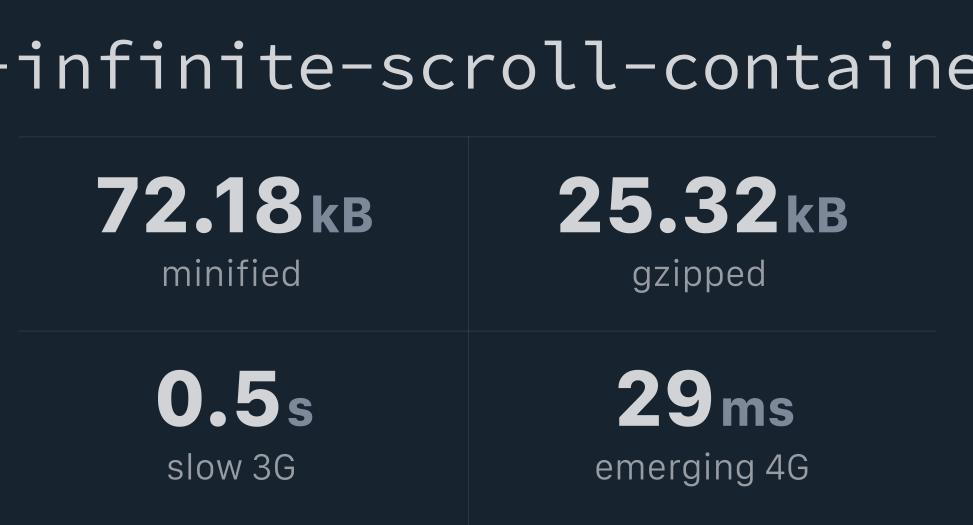Click the 'slow 3G' label
The height and width of the screenshot is (525, 973).
231,468
